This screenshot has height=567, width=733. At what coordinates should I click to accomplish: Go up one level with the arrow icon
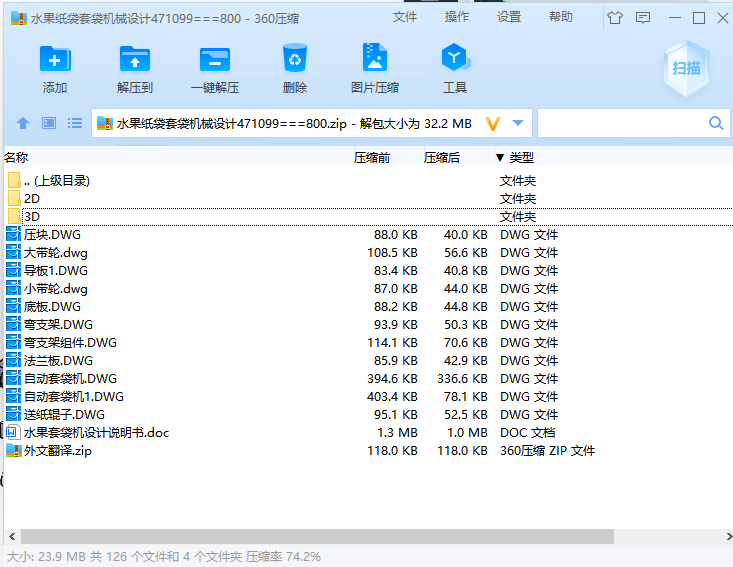click(x=23, y=123)
